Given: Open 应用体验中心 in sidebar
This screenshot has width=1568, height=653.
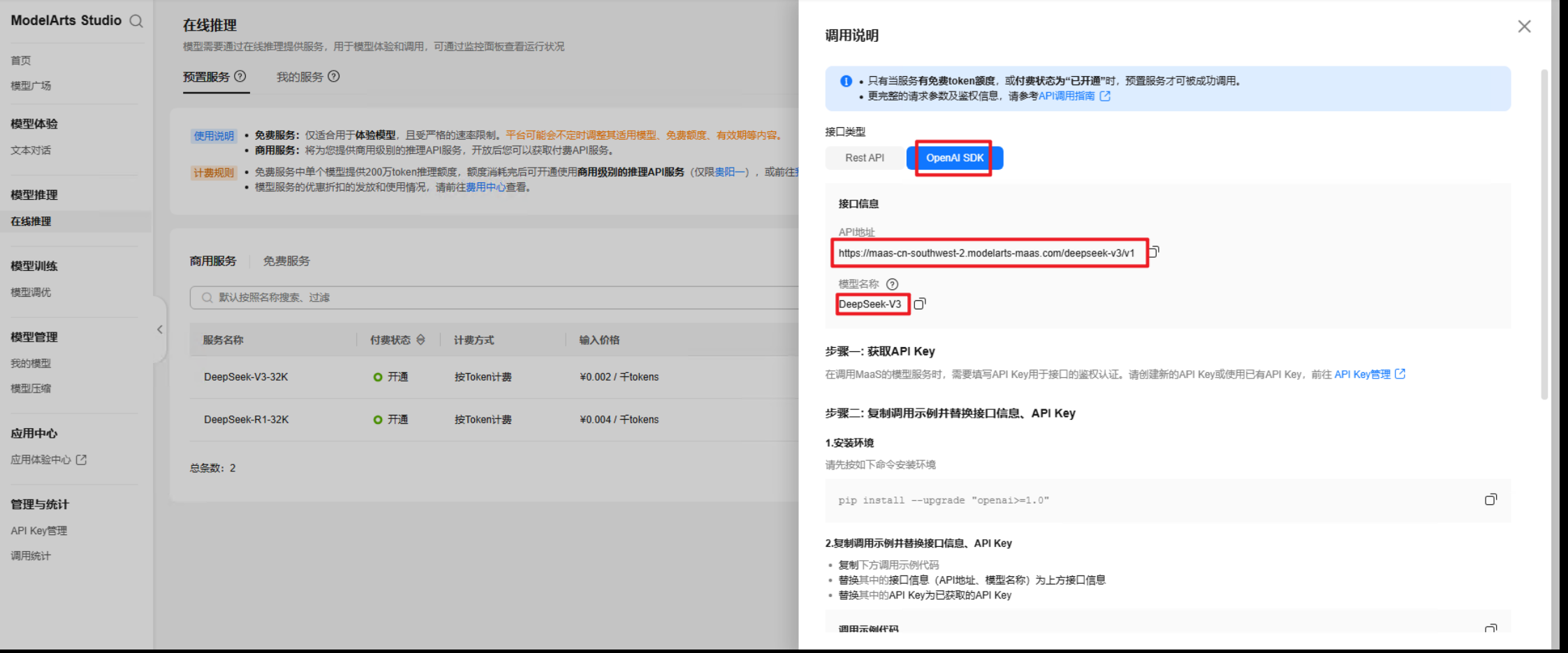Looking at the screenshot, I should pos(41,460).
